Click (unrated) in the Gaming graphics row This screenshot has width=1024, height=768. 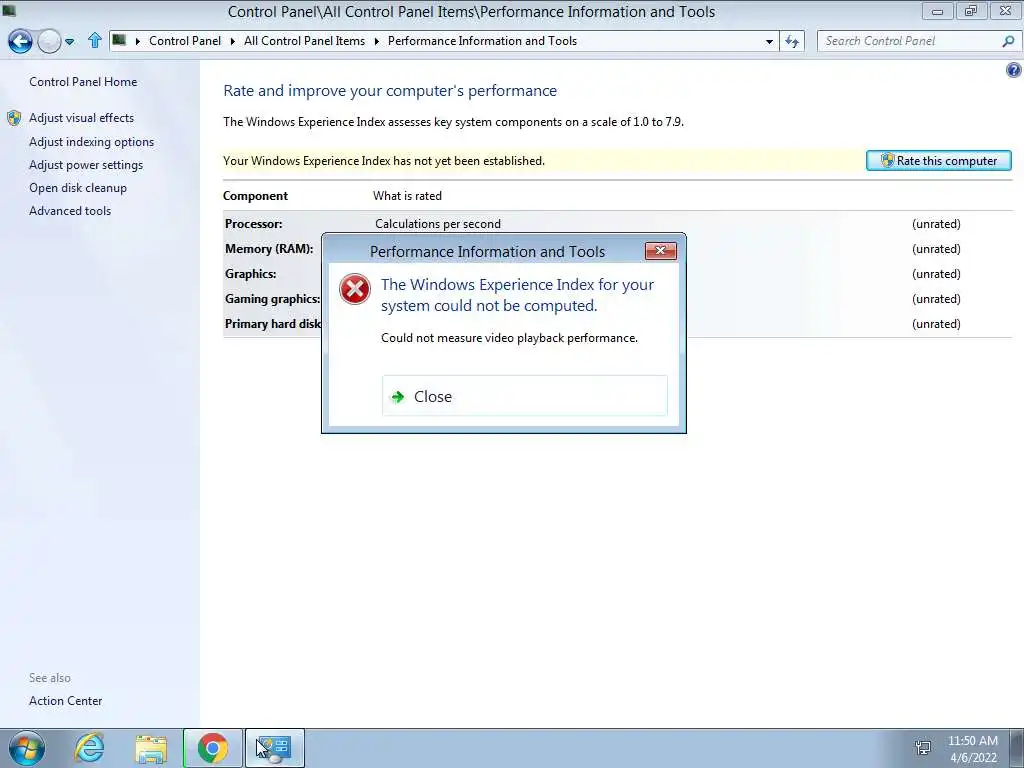point(936,298)
